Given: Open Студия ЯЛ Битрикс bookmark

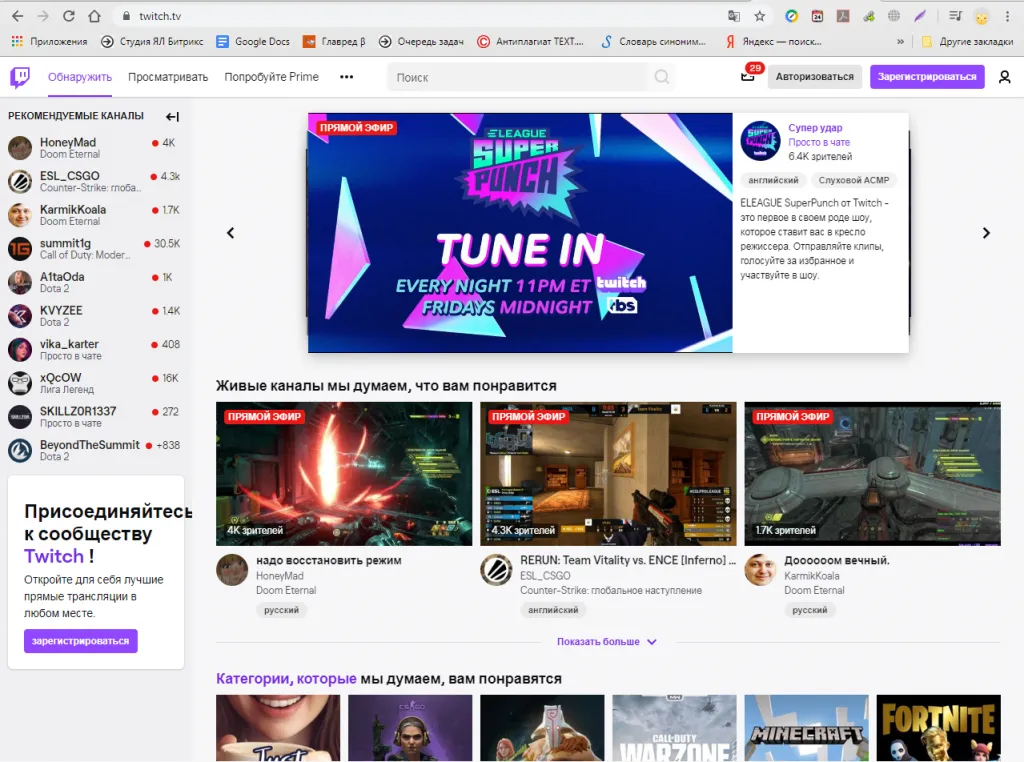Looking at the screenshot, I should pyautogui.click(x=152, y=41).
